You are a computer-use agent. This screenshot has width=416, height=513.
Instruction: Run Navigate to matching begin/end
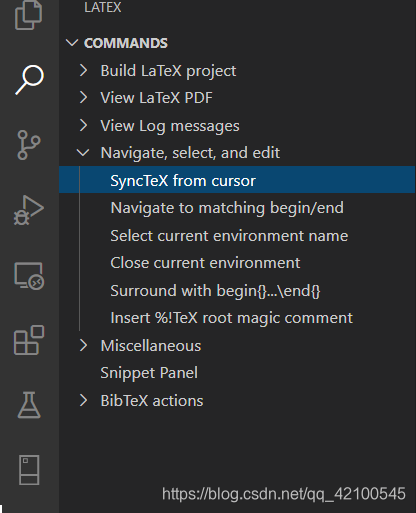click(227, 208)
